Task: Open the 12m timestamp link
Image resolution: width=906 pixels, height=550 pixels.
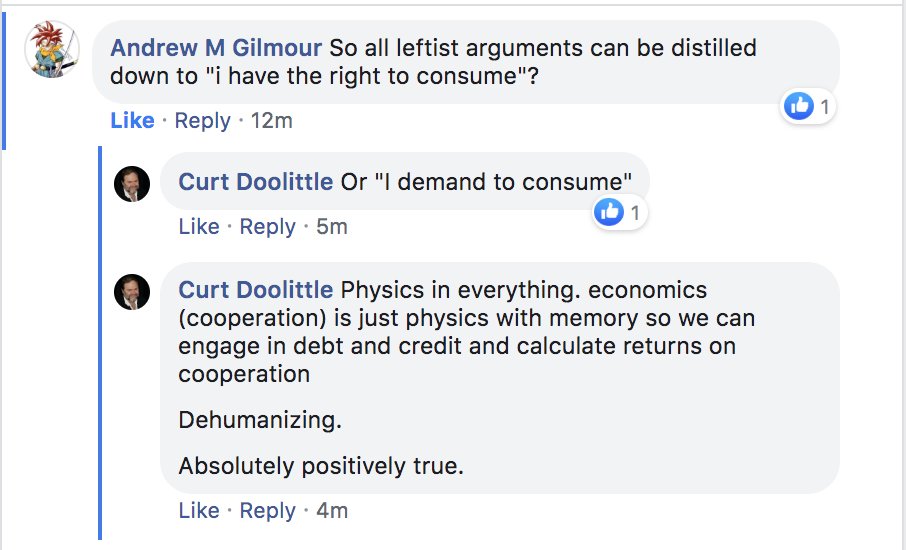Action: [271, 121]
